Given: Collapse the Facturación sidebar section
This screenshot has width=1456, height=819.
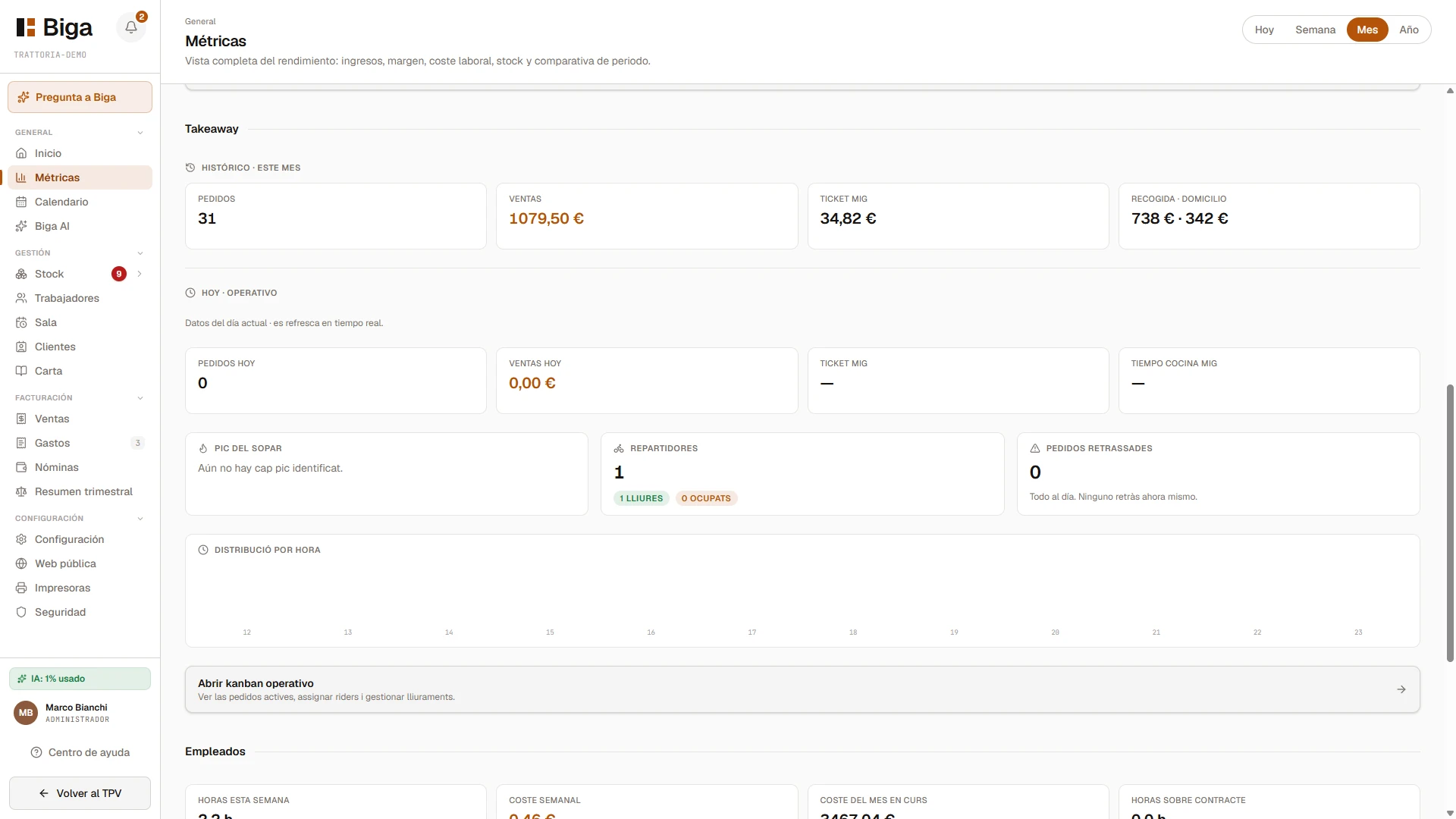Looking at the screenshot, I should [x=140, y=398].
